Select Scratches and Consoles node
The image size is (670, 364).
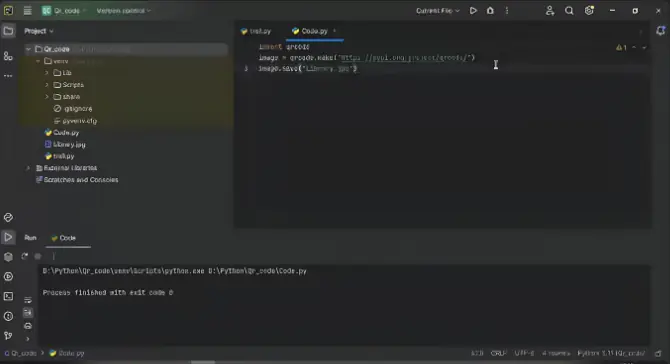coord(77,180)
